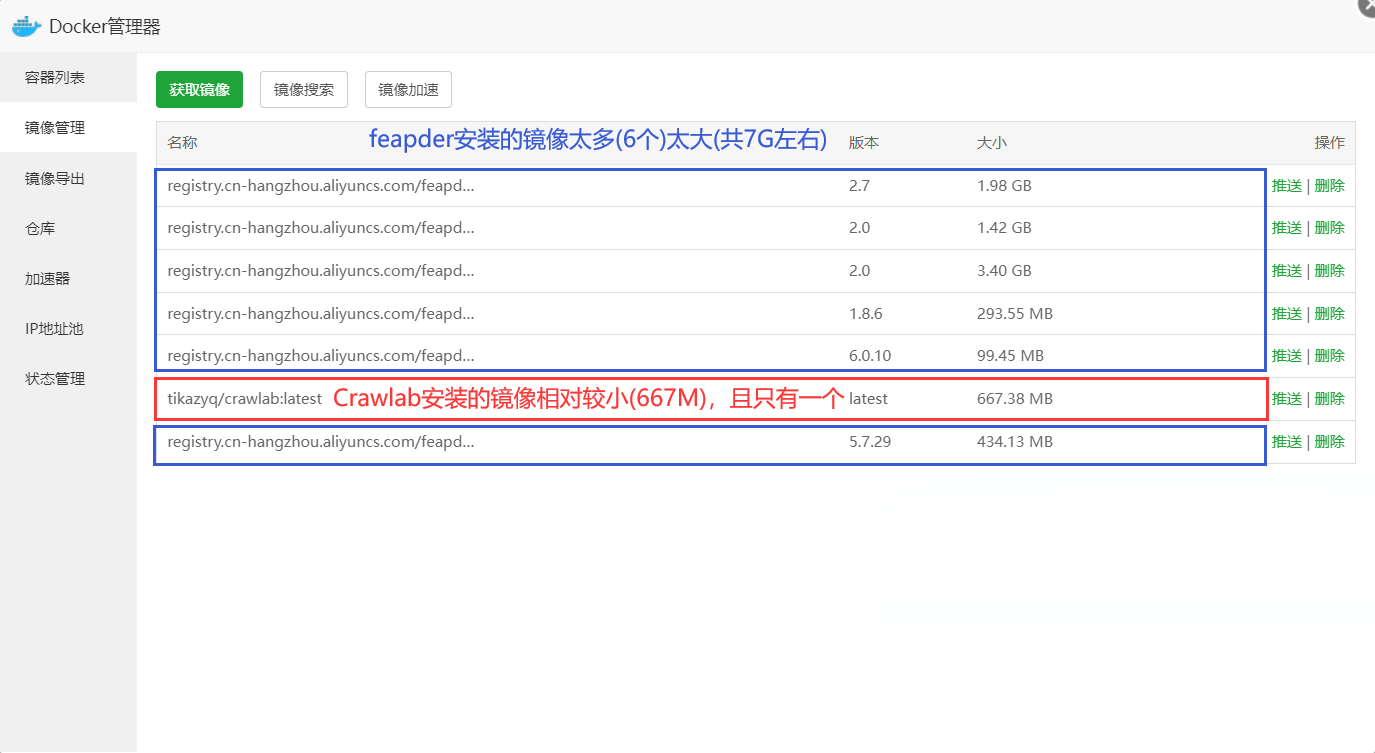
Task: Delete the 1.42 GB version 2.0 image
Action: coord(1329,228)
